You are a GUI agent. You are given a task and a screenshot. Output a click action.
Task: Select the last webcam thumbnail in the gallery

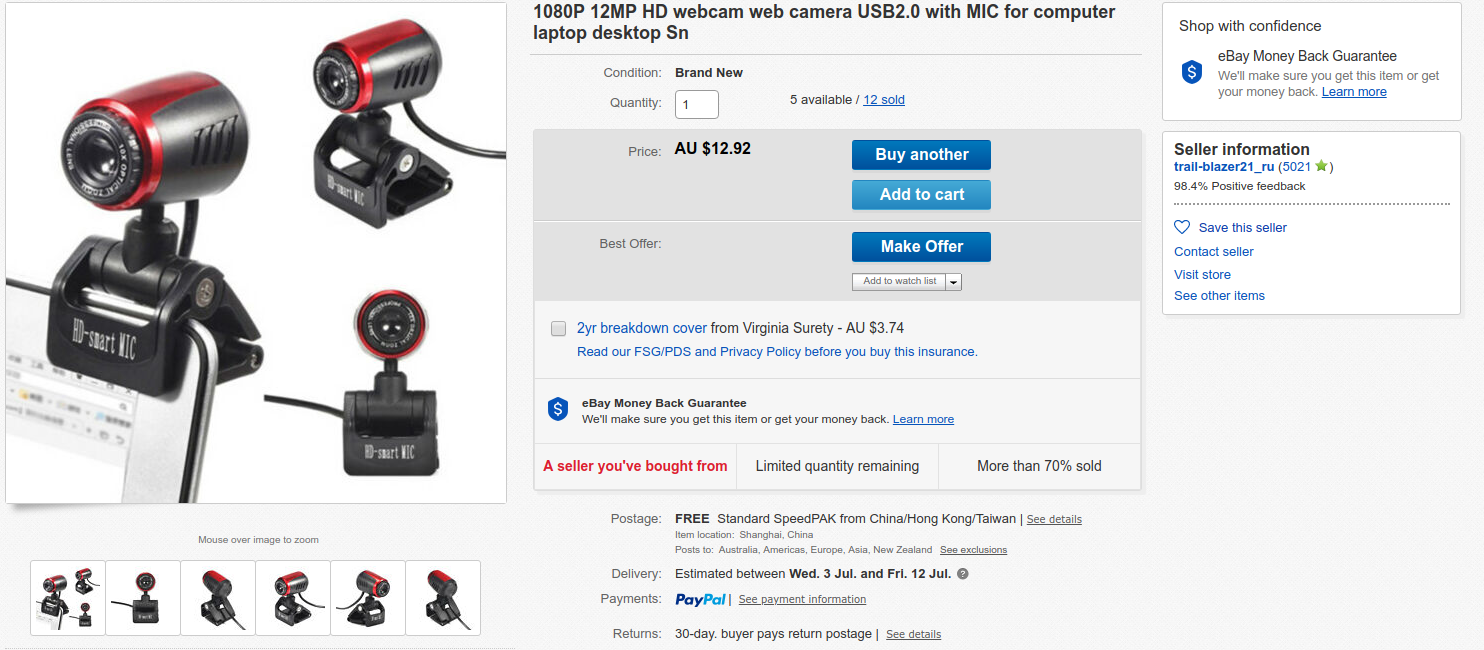[x=443, y=597]
